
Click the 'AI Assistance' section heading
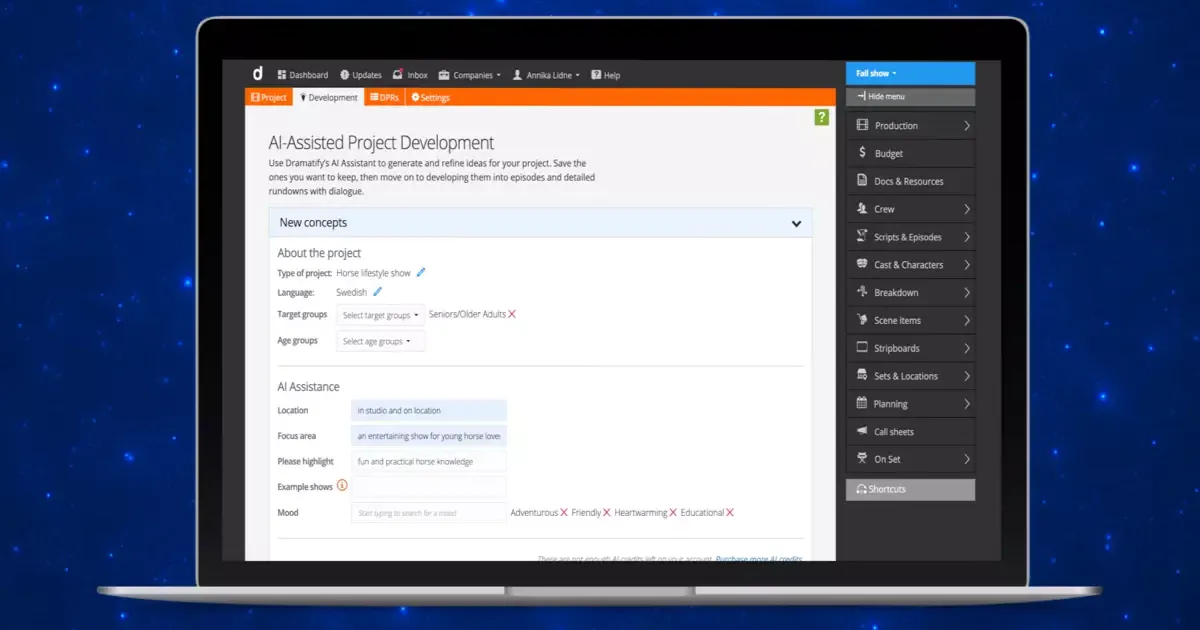click(x=308, y=387)
